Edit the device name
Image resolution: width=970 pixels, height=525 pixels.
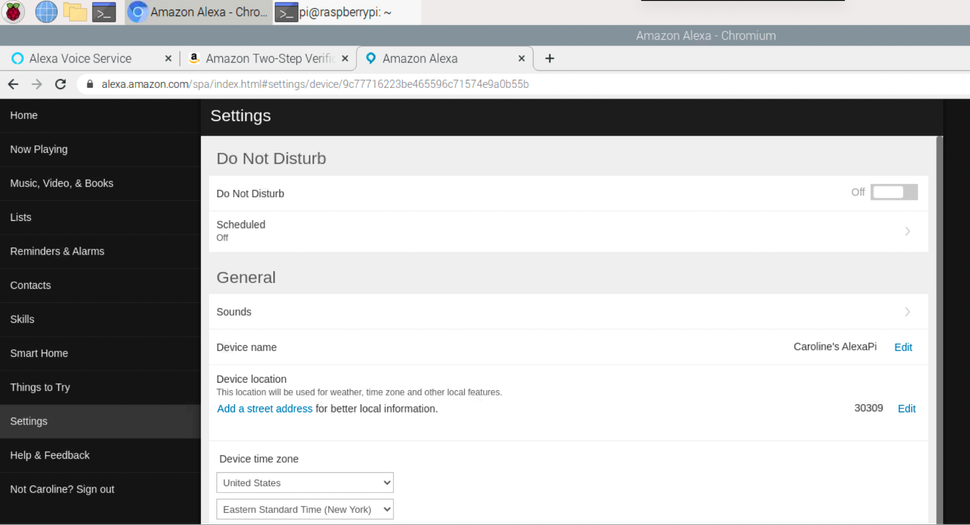click(x=903, y=347)
